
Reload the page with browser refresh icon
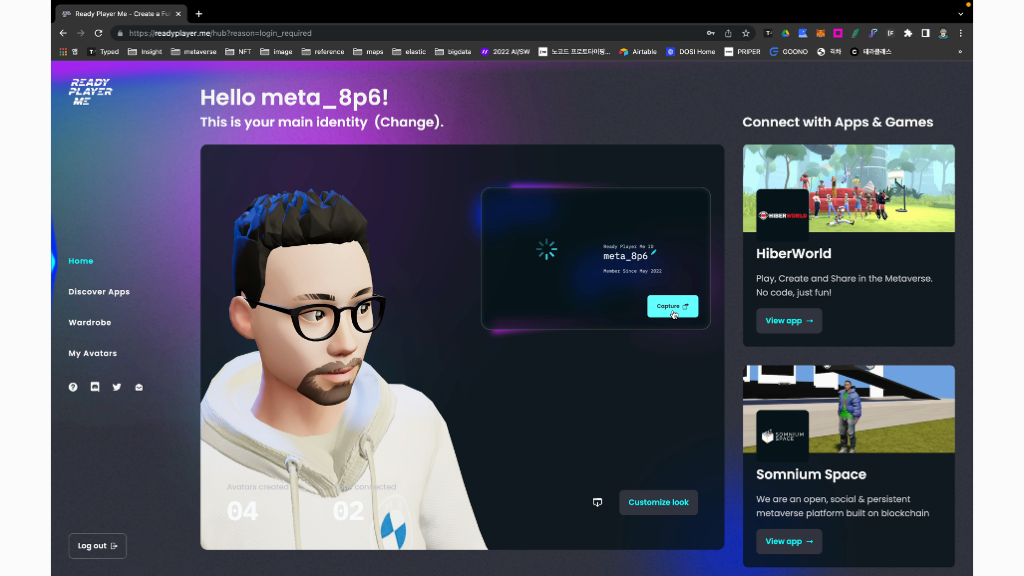pos(98,33)
